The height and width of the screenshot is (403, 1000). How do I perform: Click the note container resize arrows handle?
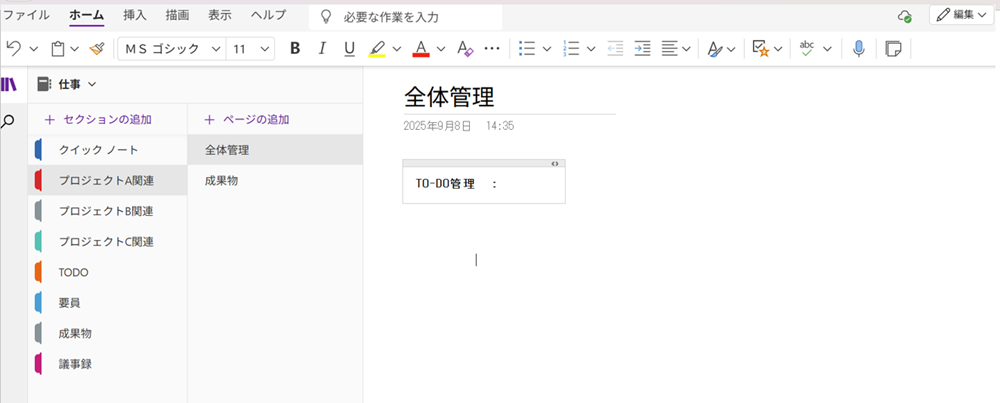[x=555, y=164]
